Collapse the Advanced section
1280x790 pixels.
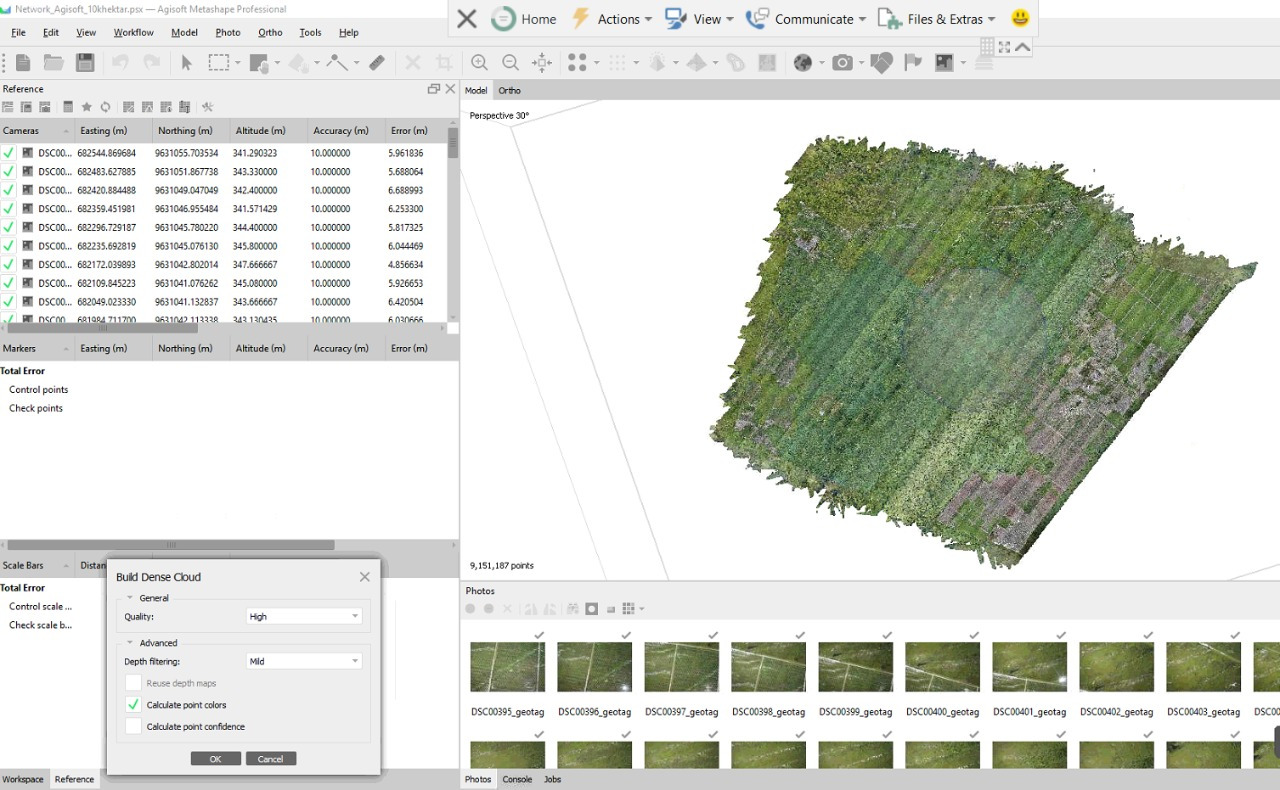point(130,643)
